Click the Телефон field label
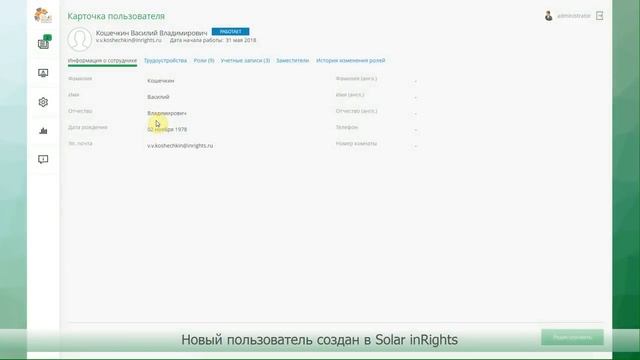The height and width of the screenshot is (360, 640). 347,127
